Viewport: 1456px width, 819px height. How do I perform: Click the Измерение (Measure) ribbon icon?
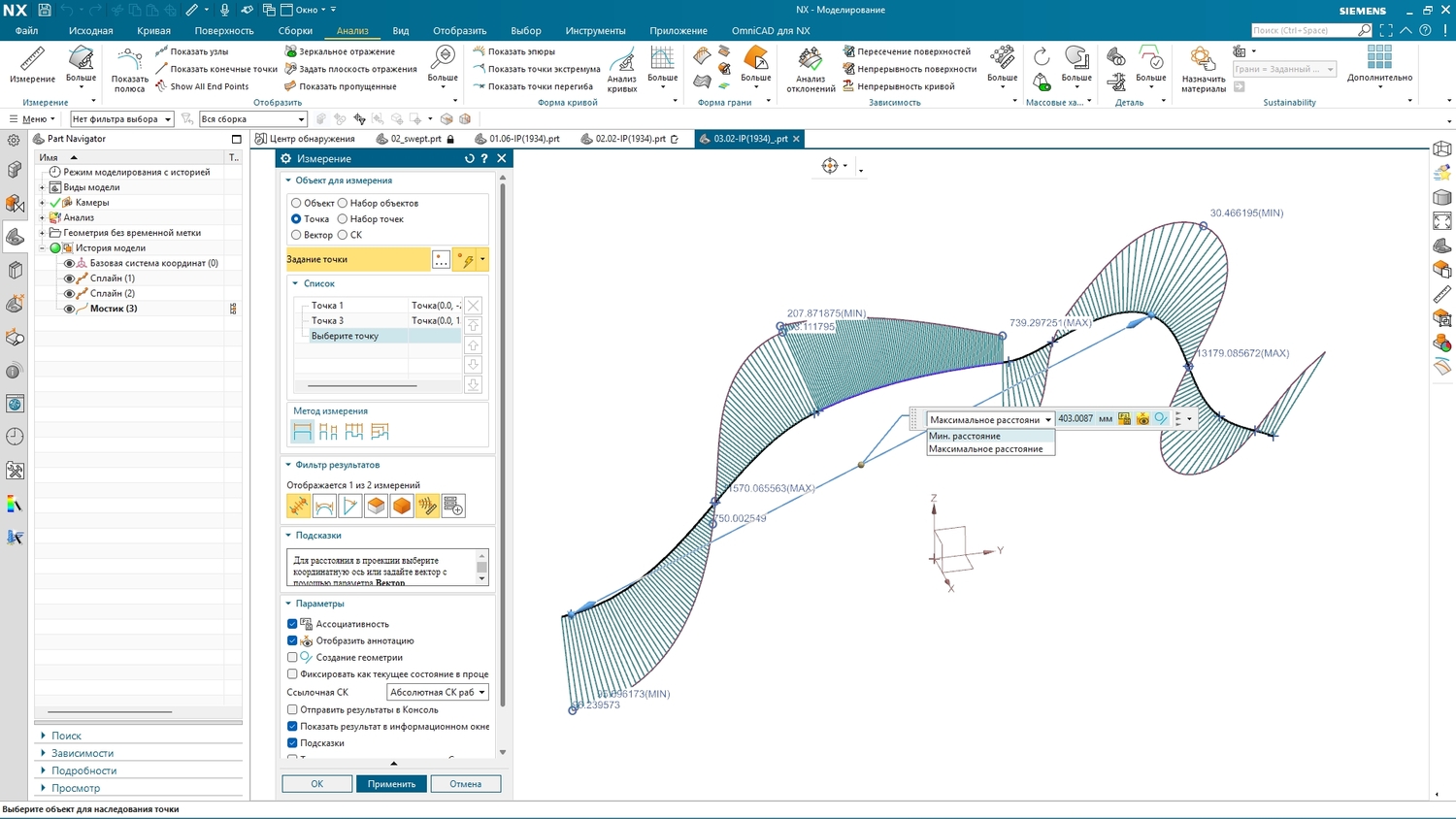coord(32,64)
